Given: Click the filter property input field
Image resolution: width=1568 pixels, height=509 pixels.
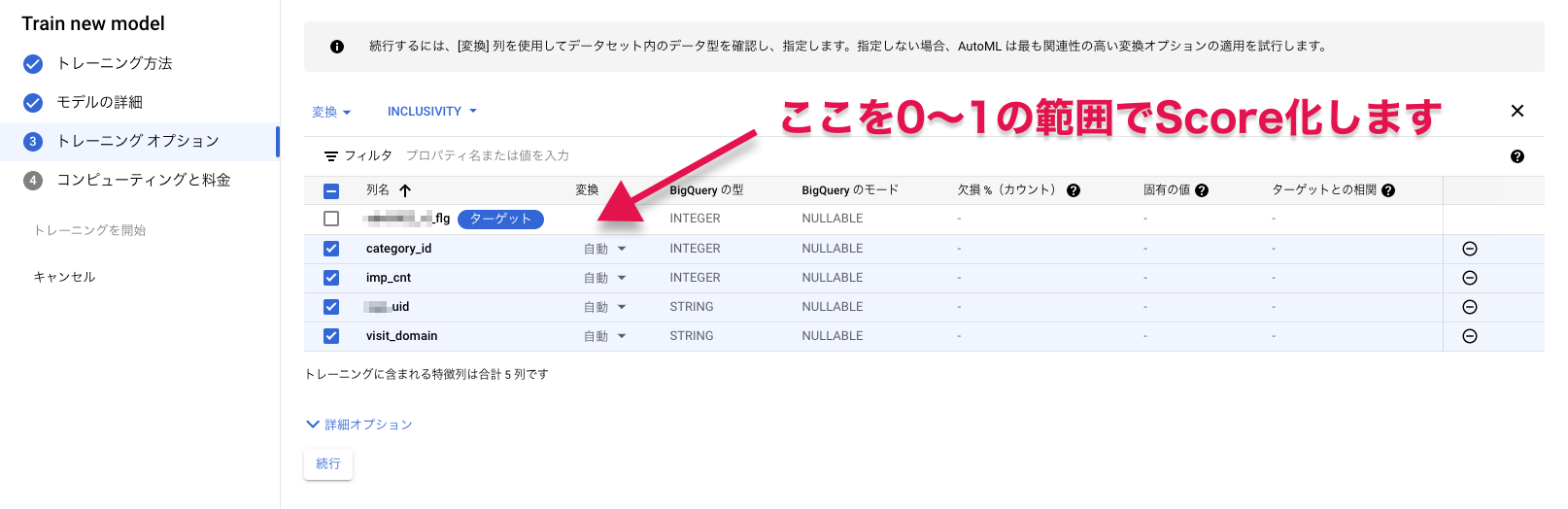Looking at the screenshot, I should pos(583,155).
